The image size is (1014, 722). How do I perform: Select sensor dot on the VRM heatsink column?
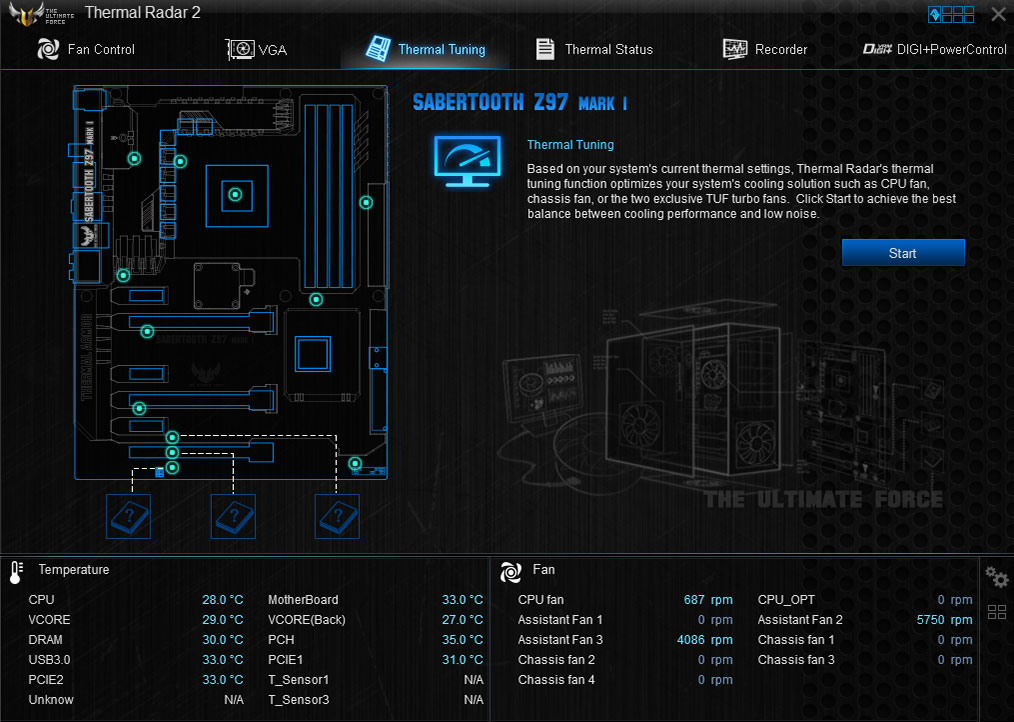click(180, 161)
